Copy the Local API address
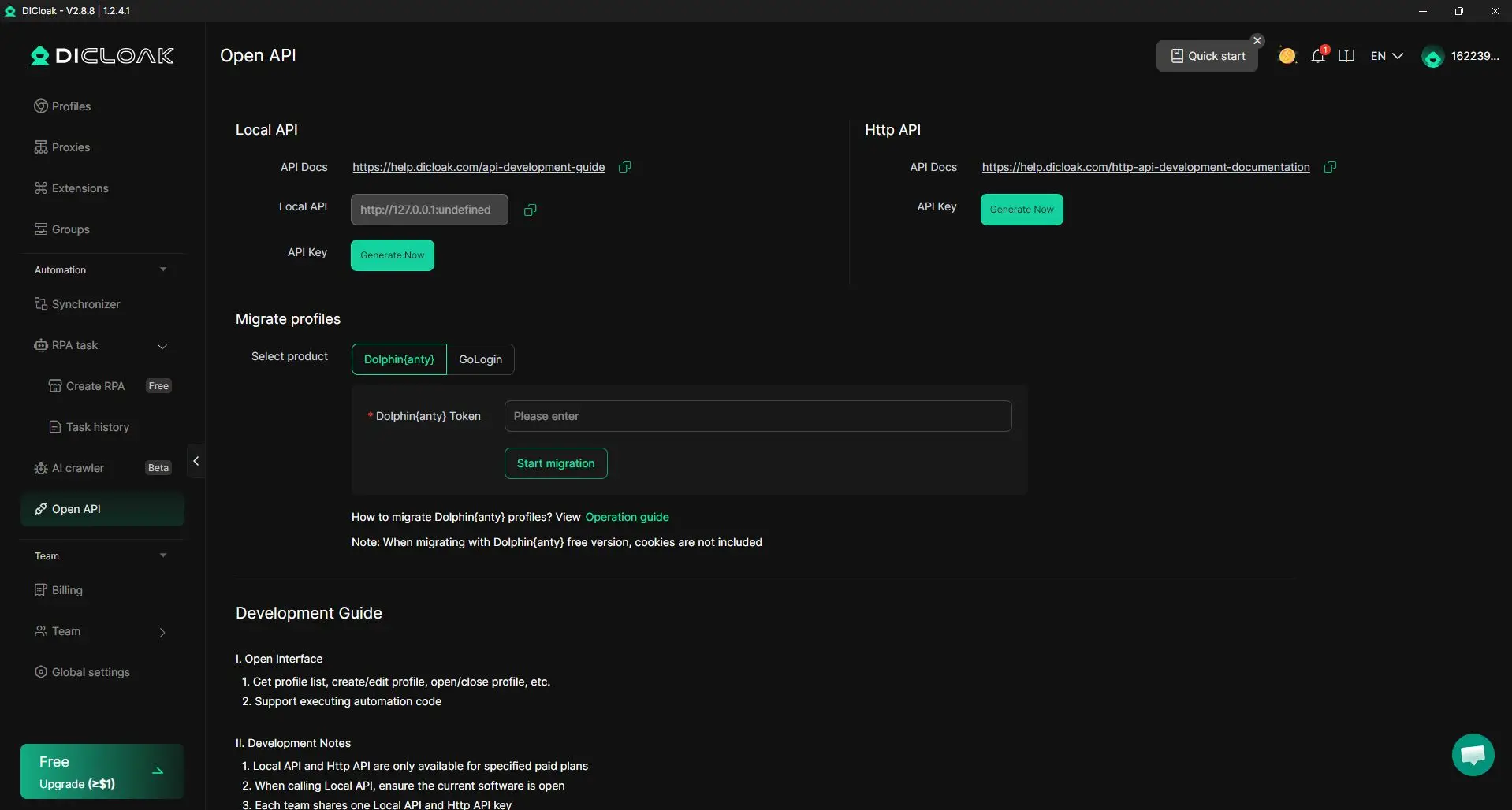Screen dimensions: 1512x810 pyautogui.click(x=531, y=210)
